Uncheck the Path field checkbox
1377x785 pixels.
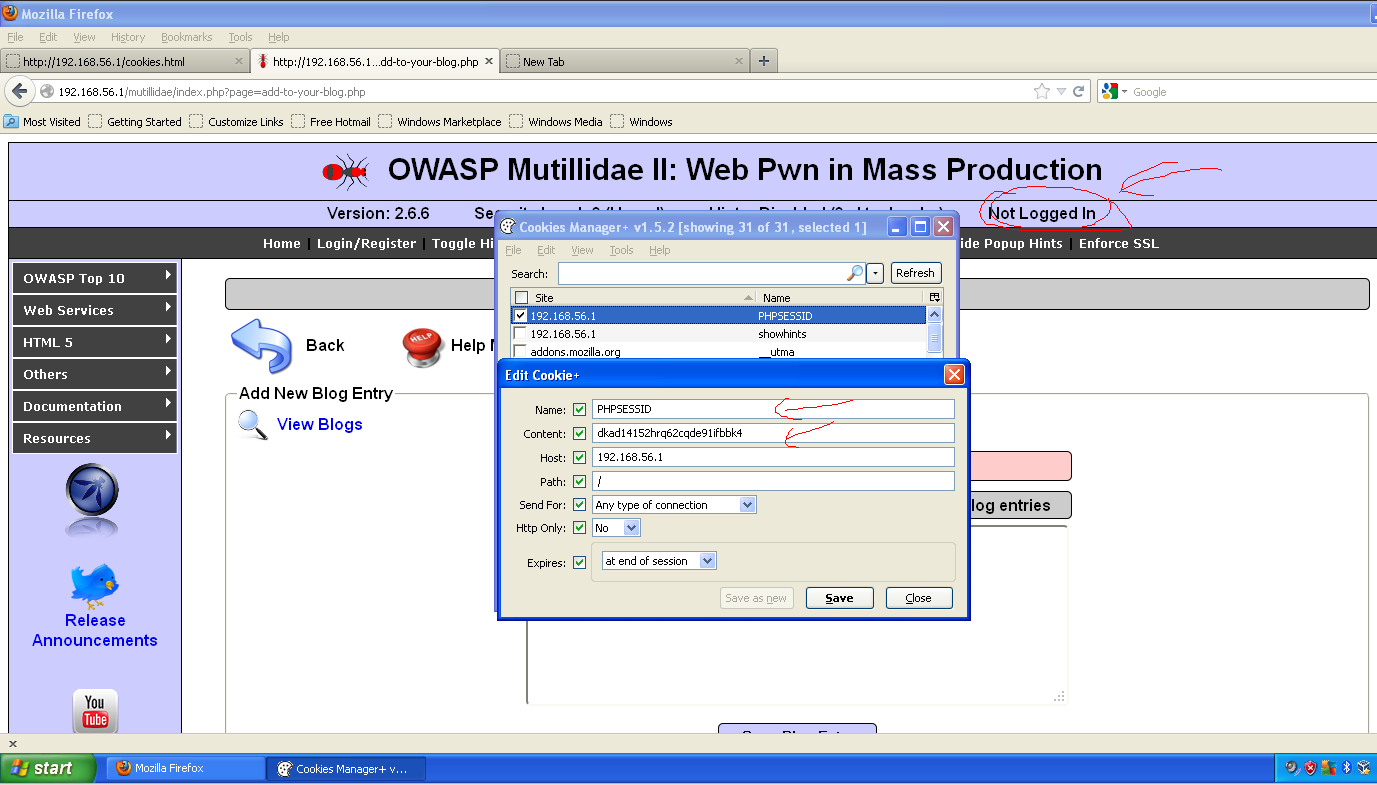pos(580,482)
